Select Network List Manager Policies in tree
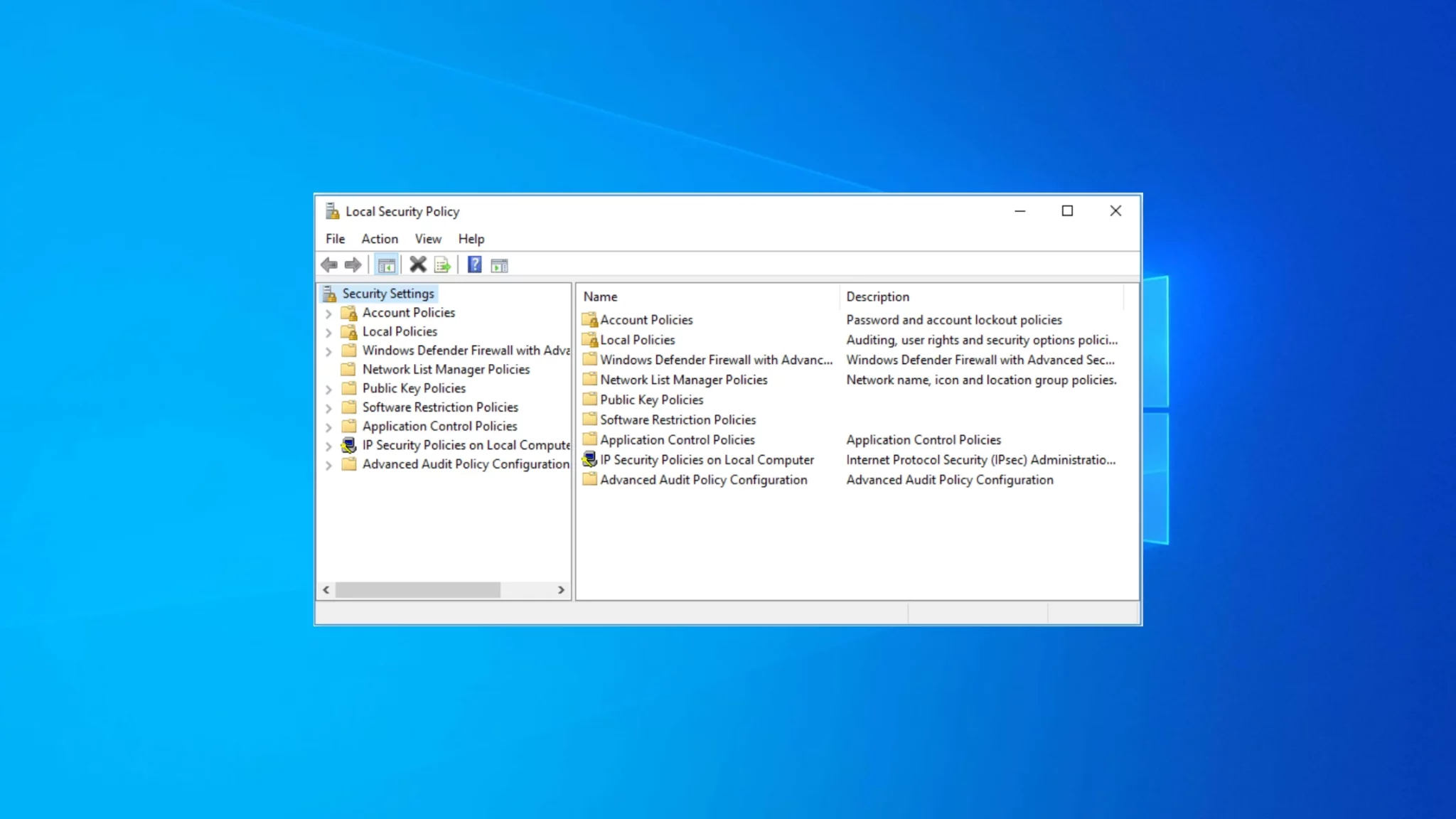Image resolution: width=1456 pixels, height=819 pixels. coord(445,370)
